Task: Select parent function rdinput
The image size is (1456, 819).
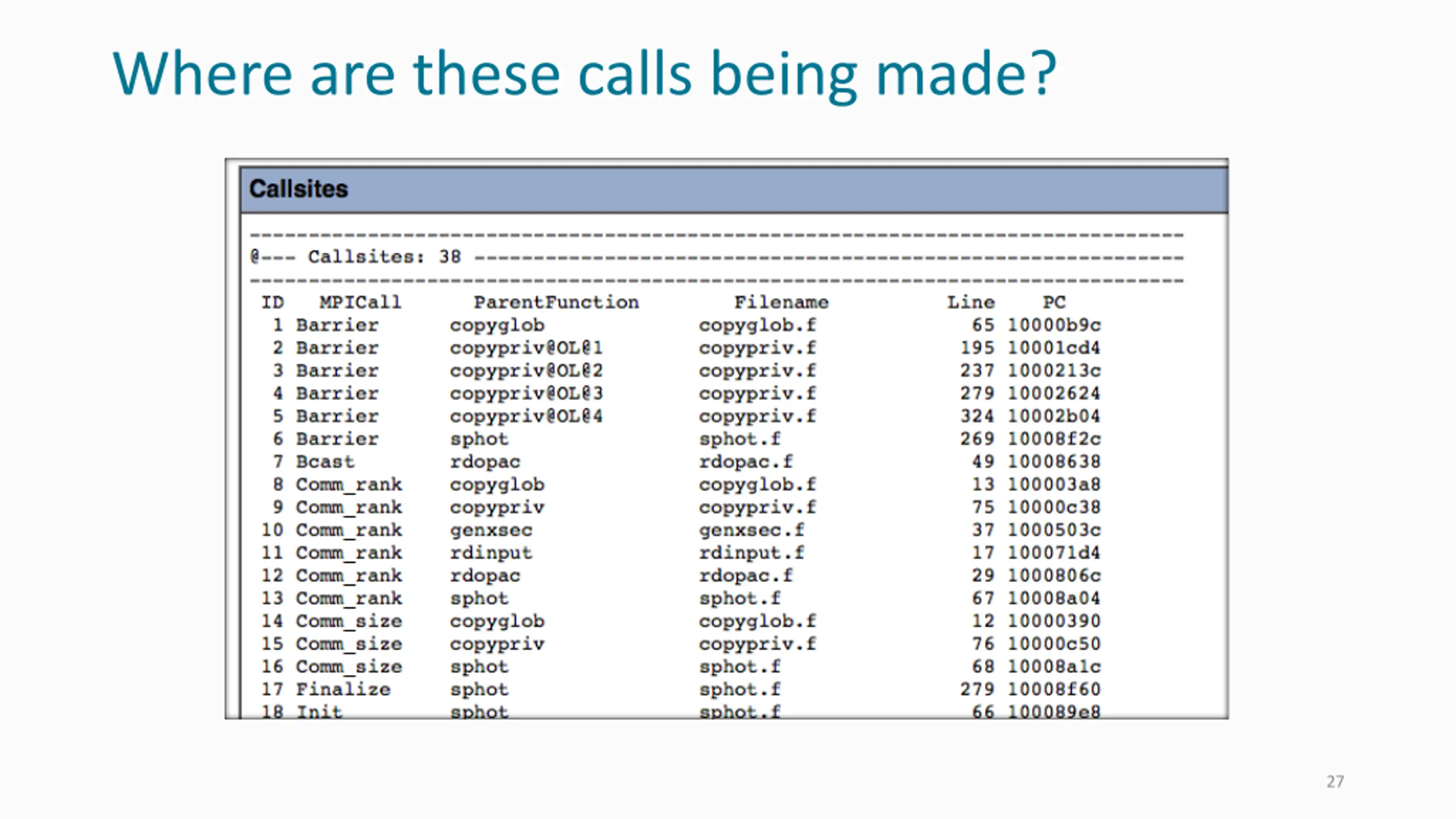Action: pyautogui.click(x=491, y=552)
